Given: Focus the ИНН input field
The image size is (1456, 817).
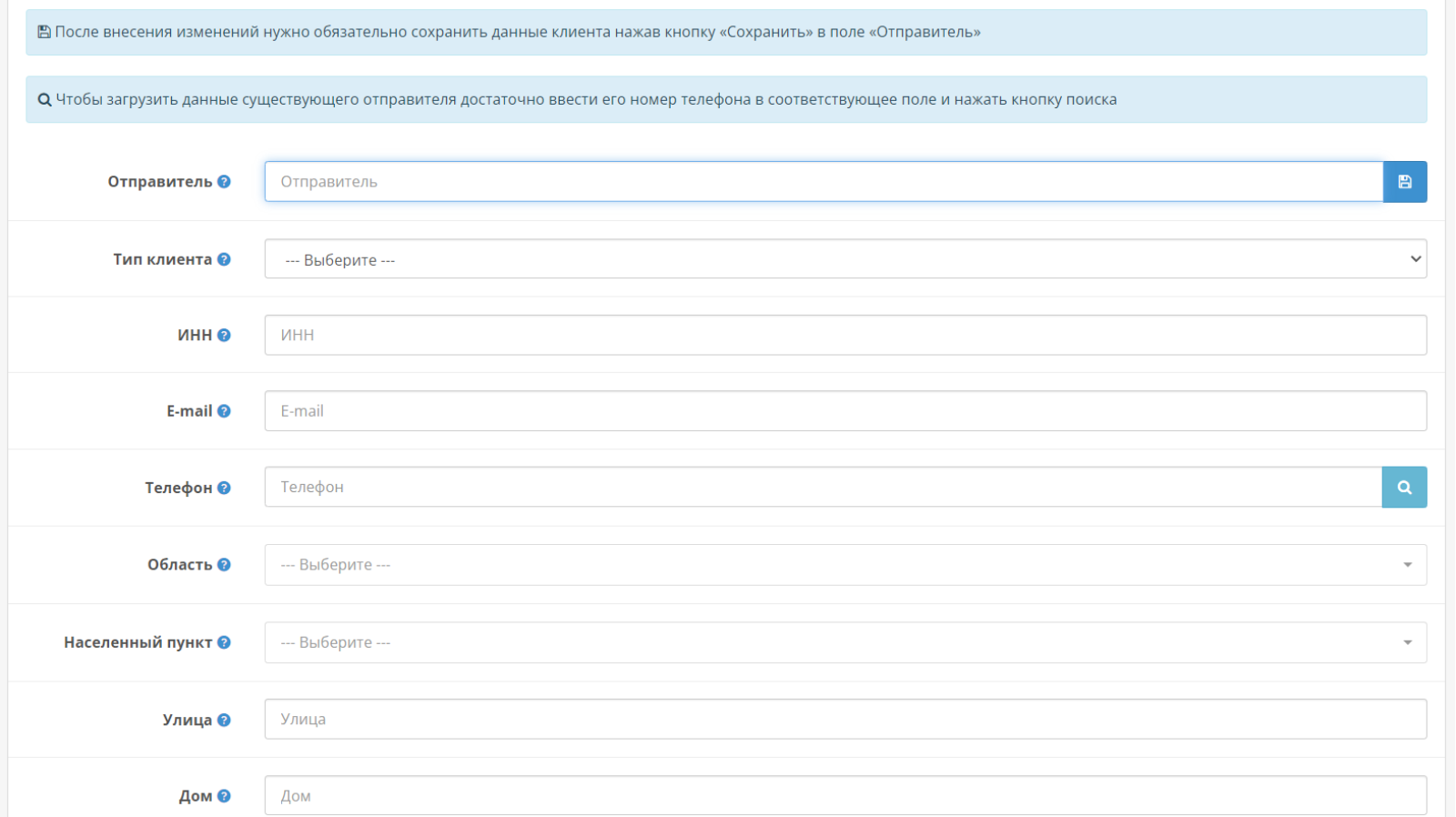Looking at the screenshot, I should coord(845,335).
